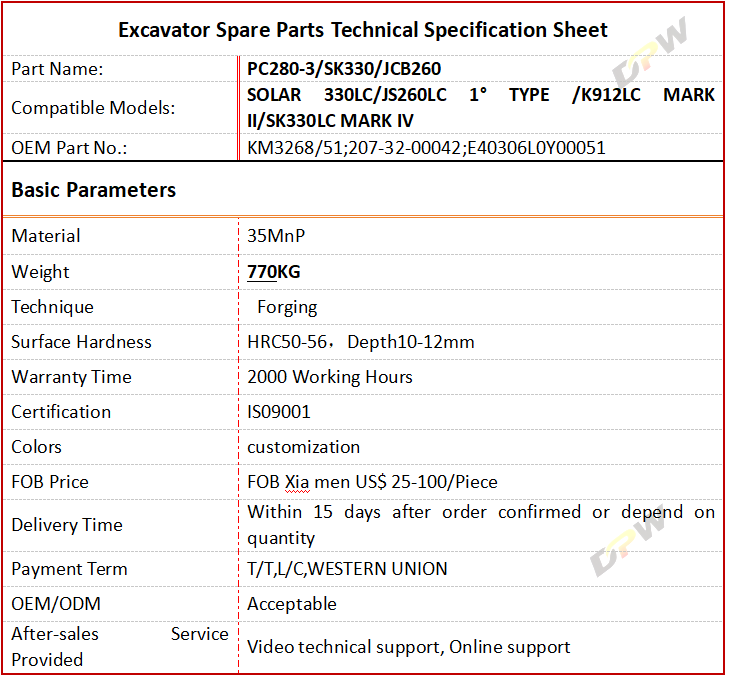729x677 pixels.
Task: Select the 'Certification' label cell
Action: 121,412
